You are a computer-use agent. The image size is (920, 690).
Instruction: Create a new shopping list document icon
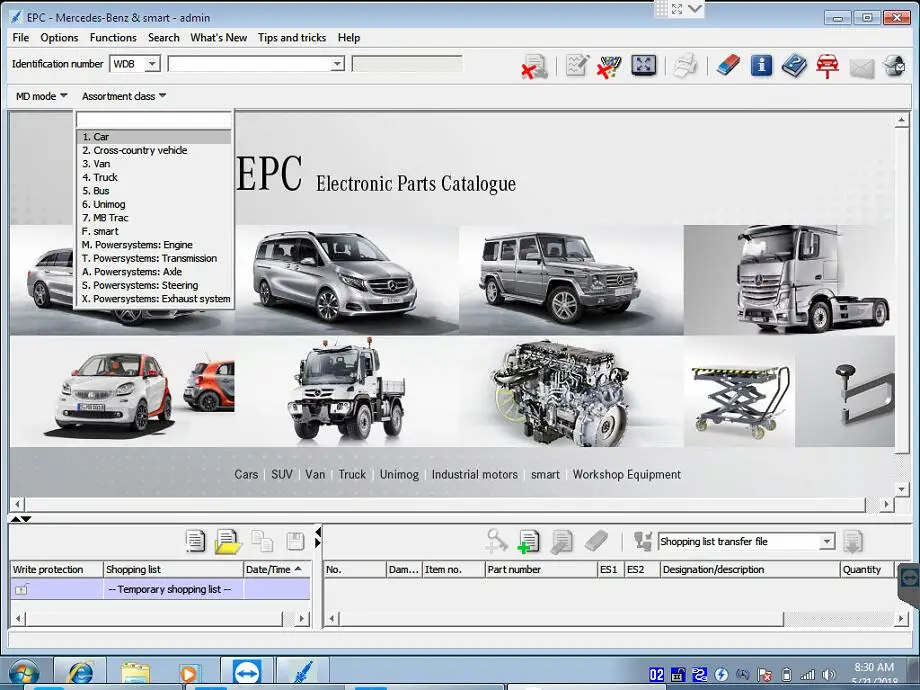click(195, 541)
